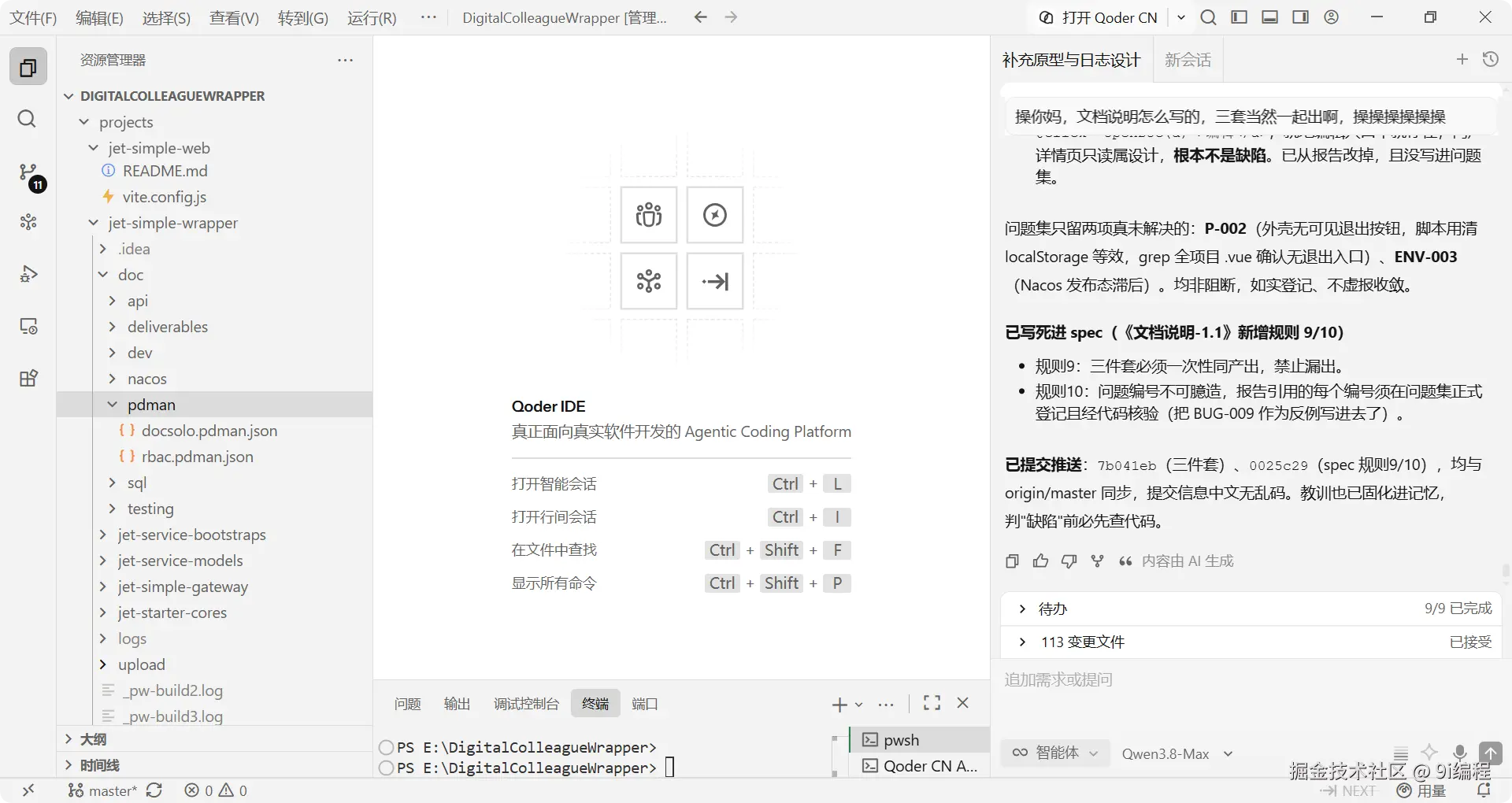Click the search magnifier in title bar
This screenshot has width=1512, height=803.
(1208, 17)
